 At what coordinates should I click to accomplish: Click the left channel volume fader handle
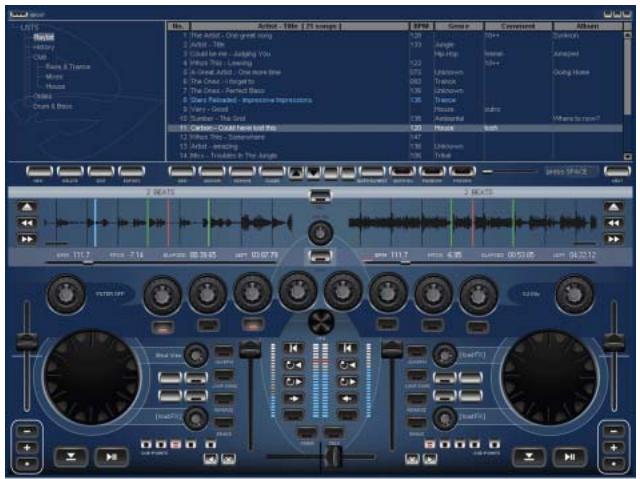click(250, 349)
